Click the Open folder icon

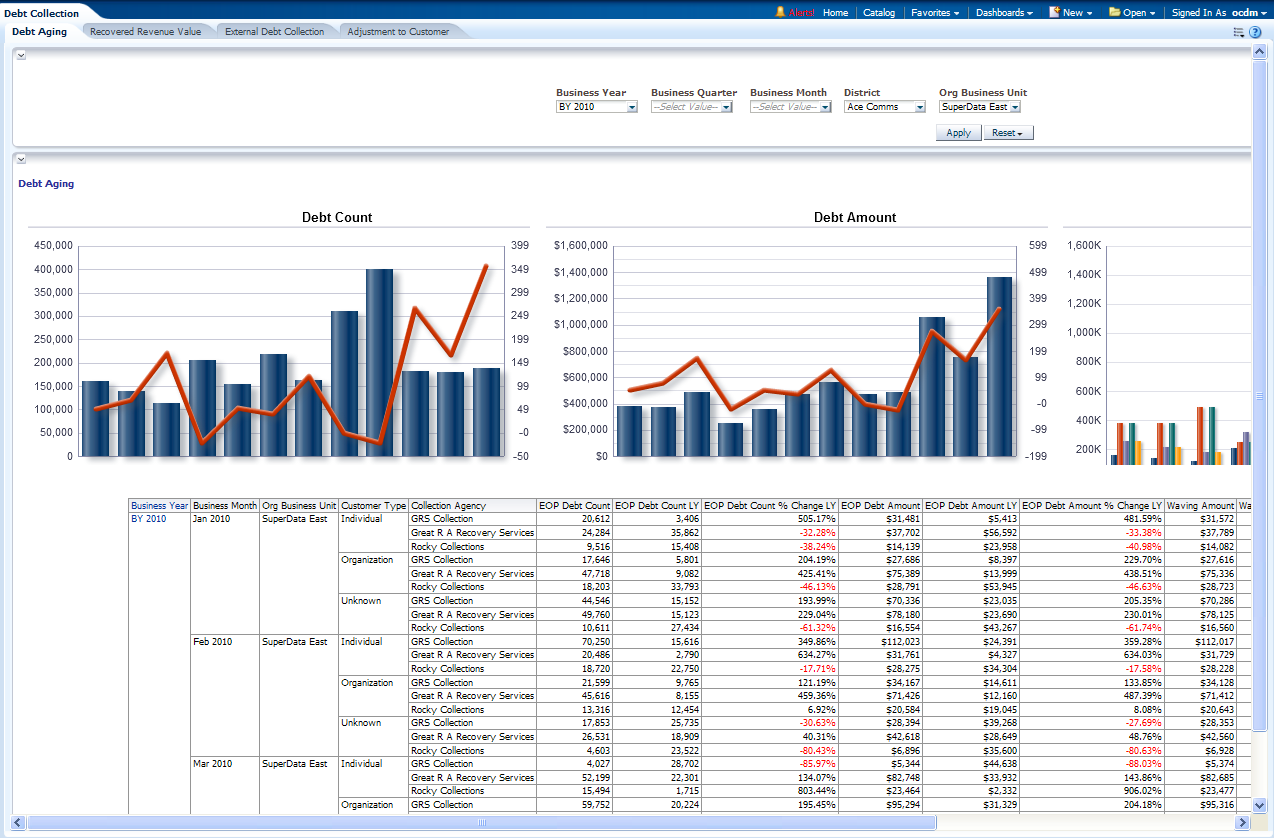click(x=1114, y=12)
